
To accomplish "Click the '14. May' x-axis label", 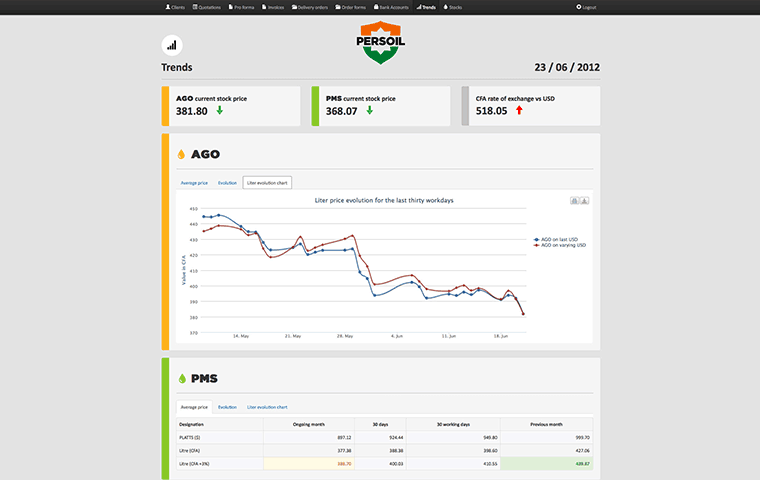I will (241, 336).
